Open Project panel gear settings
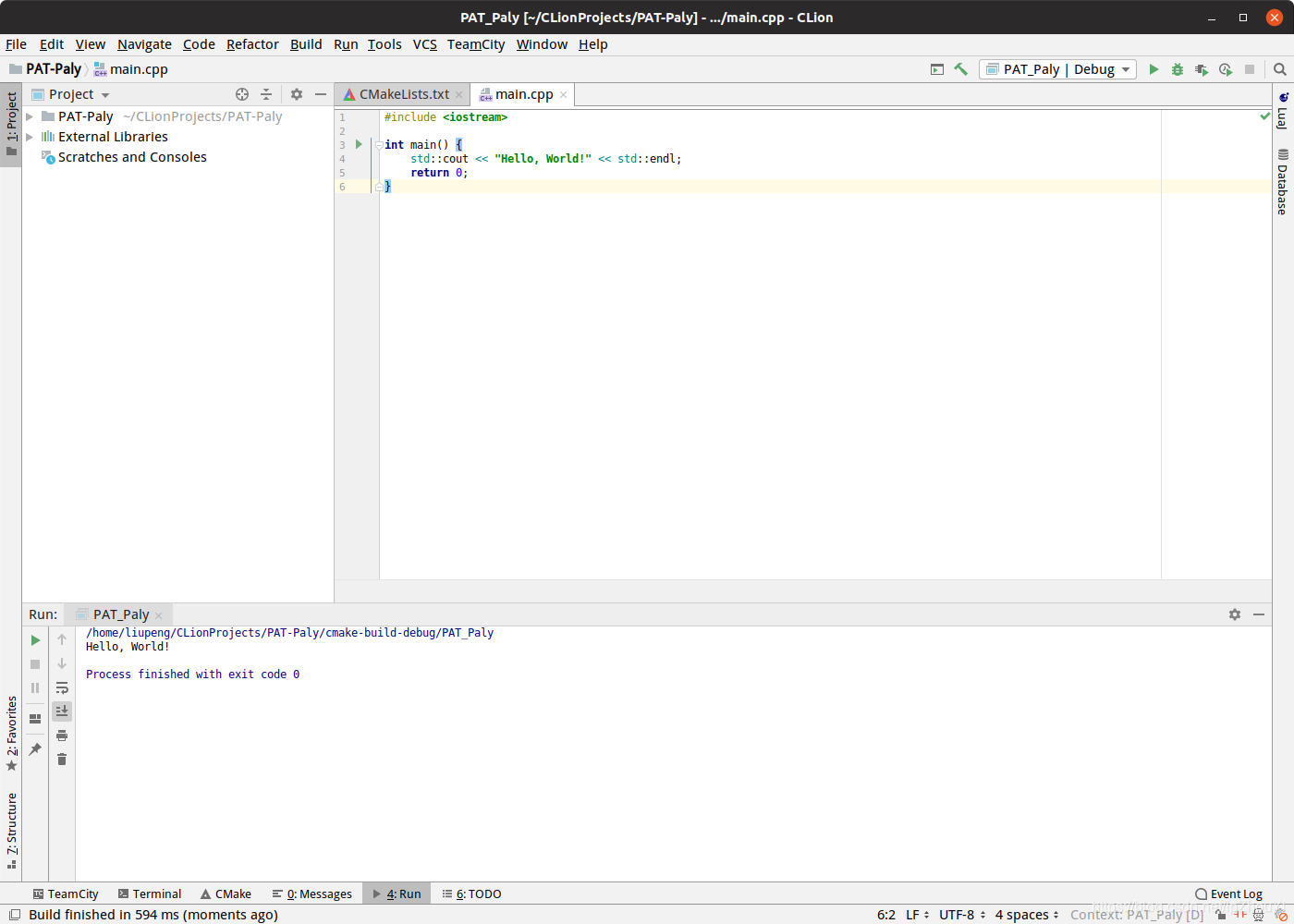The width and height of the screenshot is (1294, 924). [297, 94]
